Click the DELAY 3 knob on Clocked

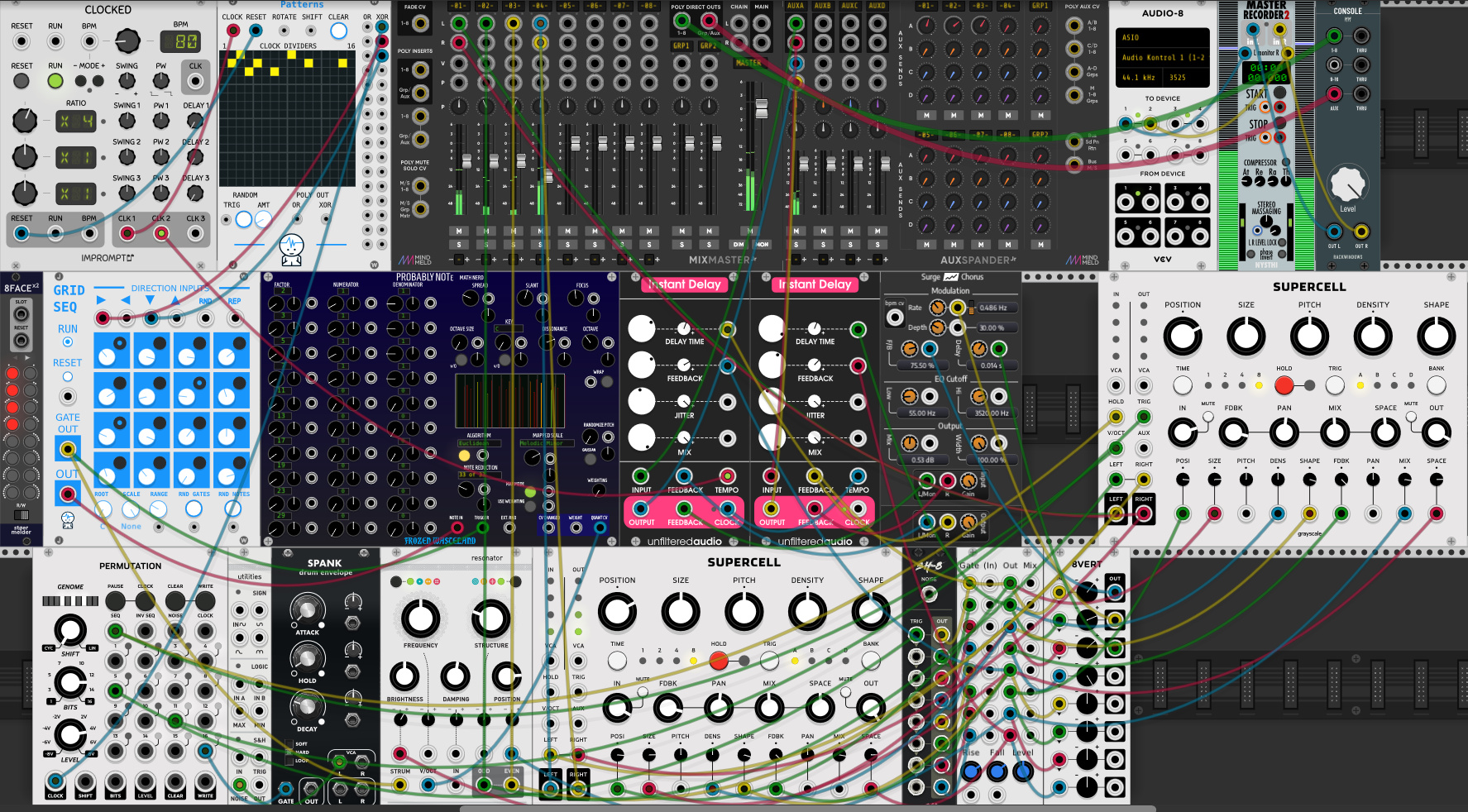195,193
